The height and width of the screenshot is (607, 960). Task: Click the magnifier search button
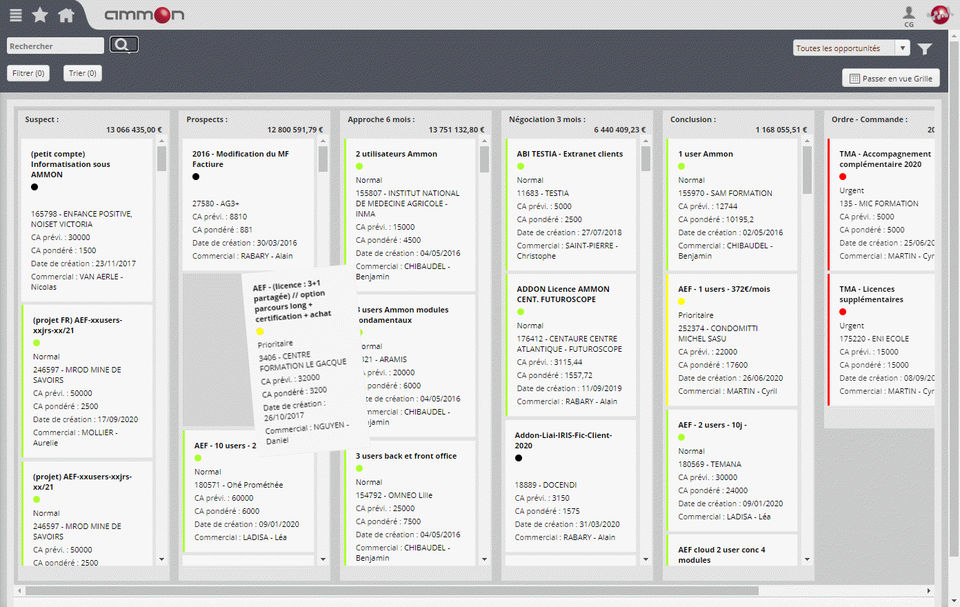(x=123, y=45)
